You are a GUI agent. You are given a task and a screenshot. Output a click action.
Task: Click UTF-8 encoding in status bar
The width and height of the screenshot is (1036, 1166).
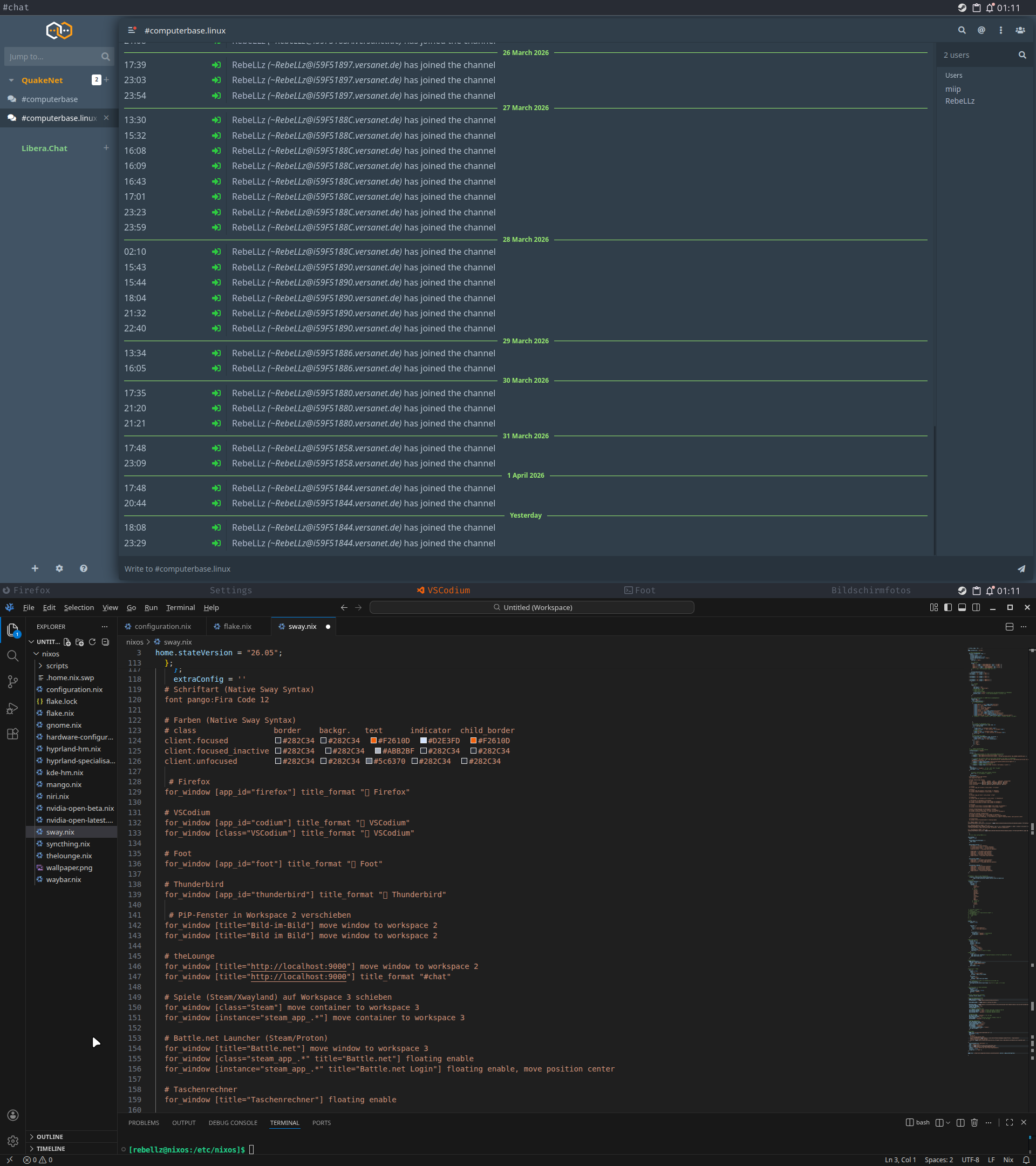tap(970, 1160)
